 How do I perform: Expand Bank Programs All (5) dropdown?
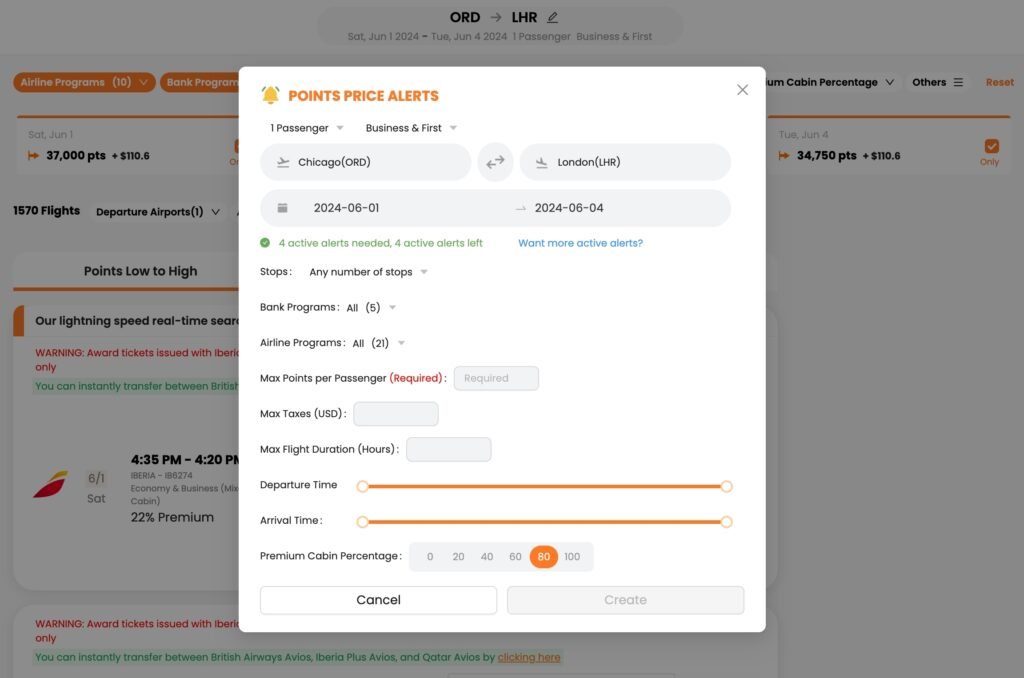(371, 308)
